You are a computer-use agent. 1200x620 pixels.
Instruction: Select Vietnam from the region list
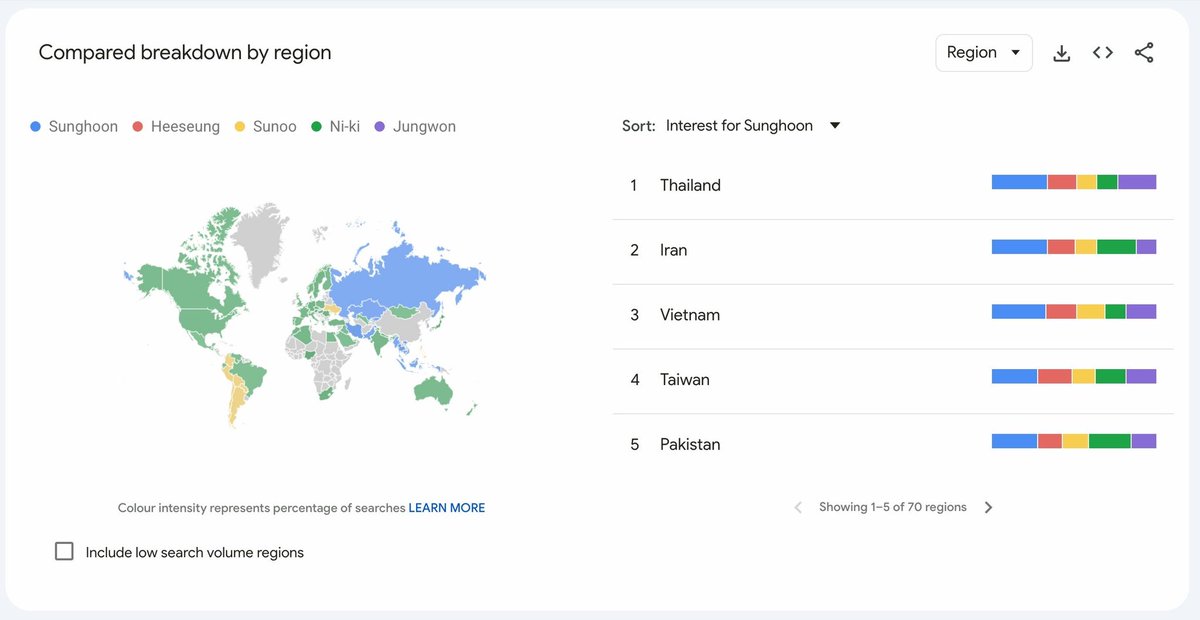click(690, 314)
